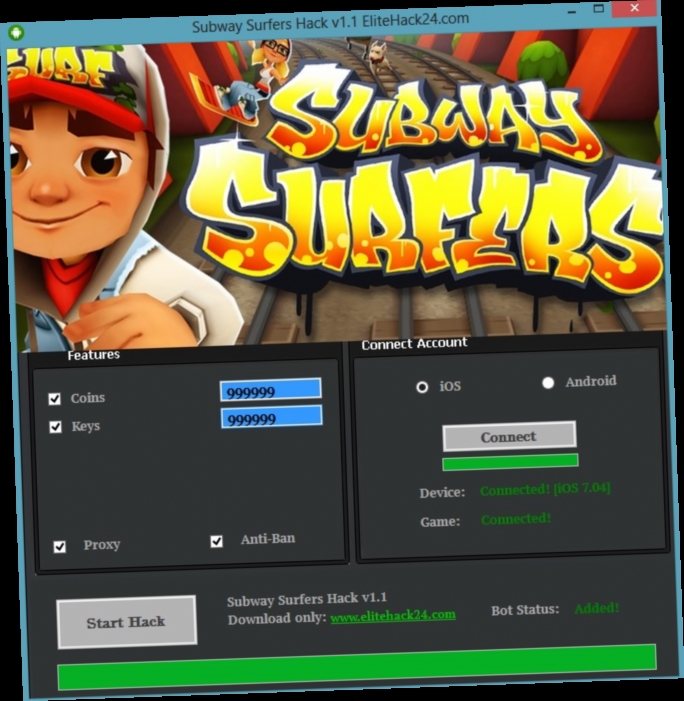Open the www.elitehack24.com link
The width and height of the screenshot is (684, 701).
coord(393,616)
